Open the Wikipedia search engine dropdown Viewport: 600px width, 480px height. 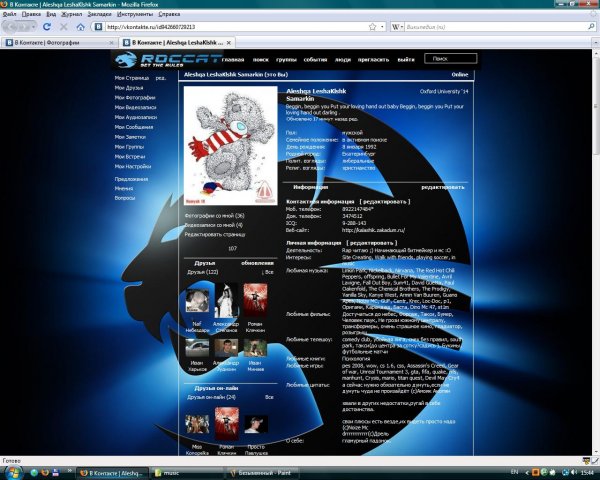[x=398, y=27]
